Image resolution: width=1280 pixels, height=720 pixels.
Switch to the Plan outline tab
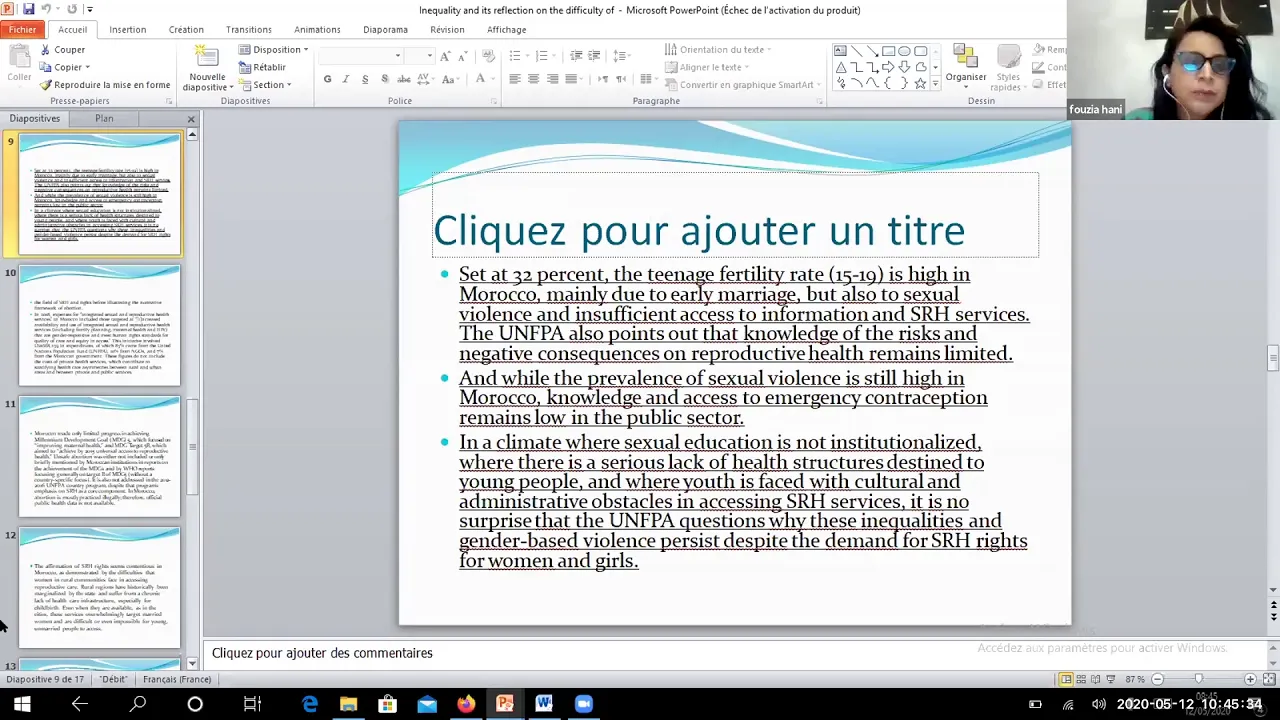click(104, 118)
